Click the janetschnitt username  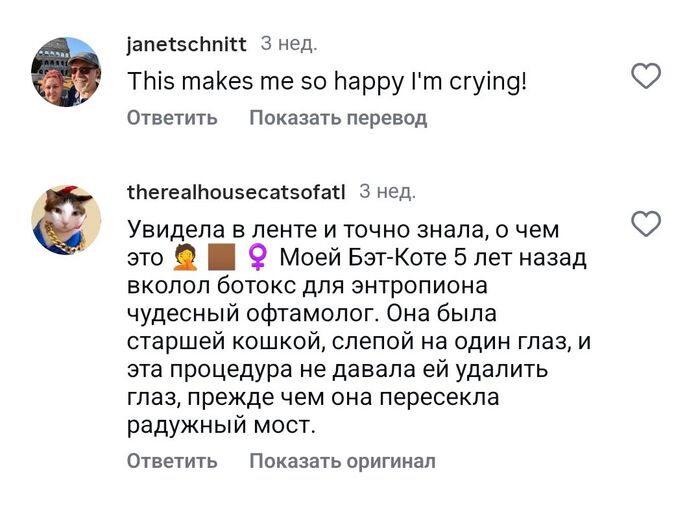click(188, 45)
